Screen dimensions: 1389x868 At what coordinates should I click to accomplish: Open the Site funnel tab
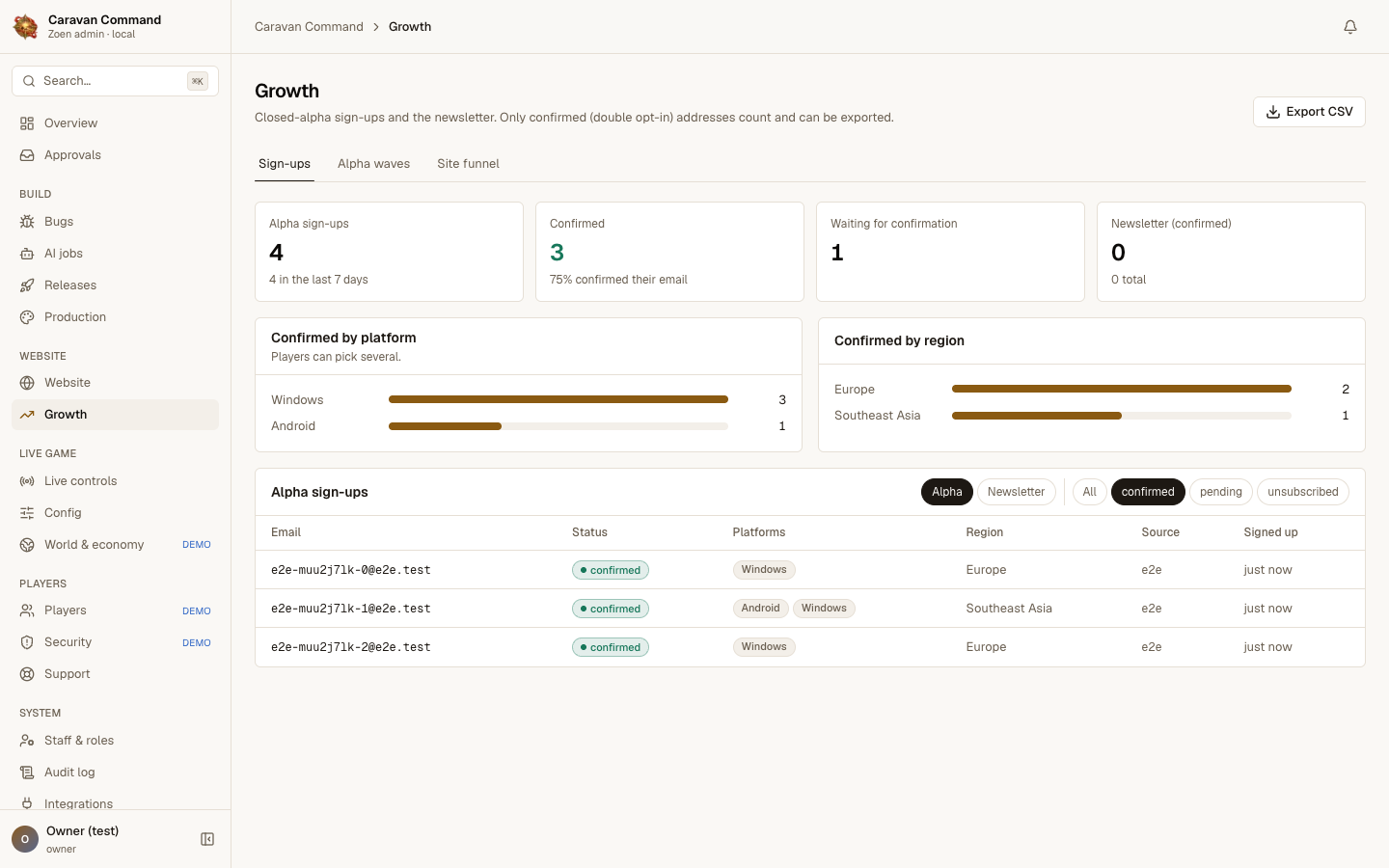[x=468, y=164]
